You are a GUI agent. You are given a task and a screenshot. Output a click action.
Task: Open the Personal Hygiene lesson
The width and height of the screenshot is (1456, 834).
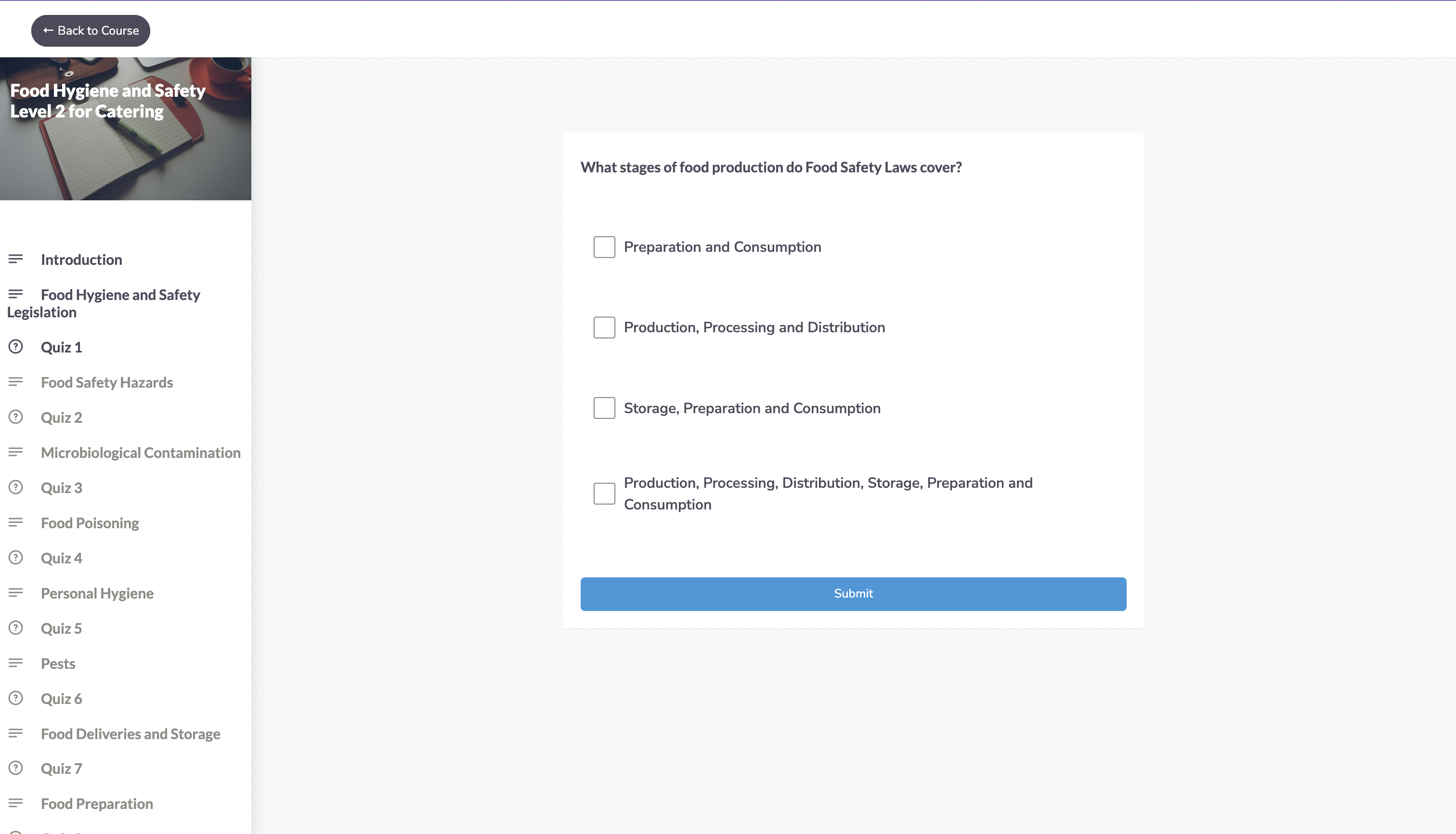pyautogui.click(x=97, y=593)
